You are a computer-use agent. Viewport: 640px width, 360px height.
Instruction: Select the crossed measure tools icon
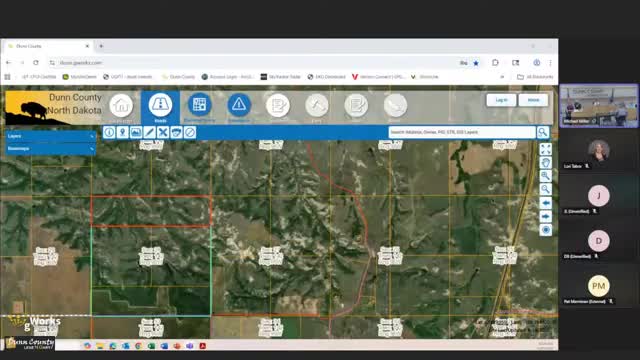(163, 132)
